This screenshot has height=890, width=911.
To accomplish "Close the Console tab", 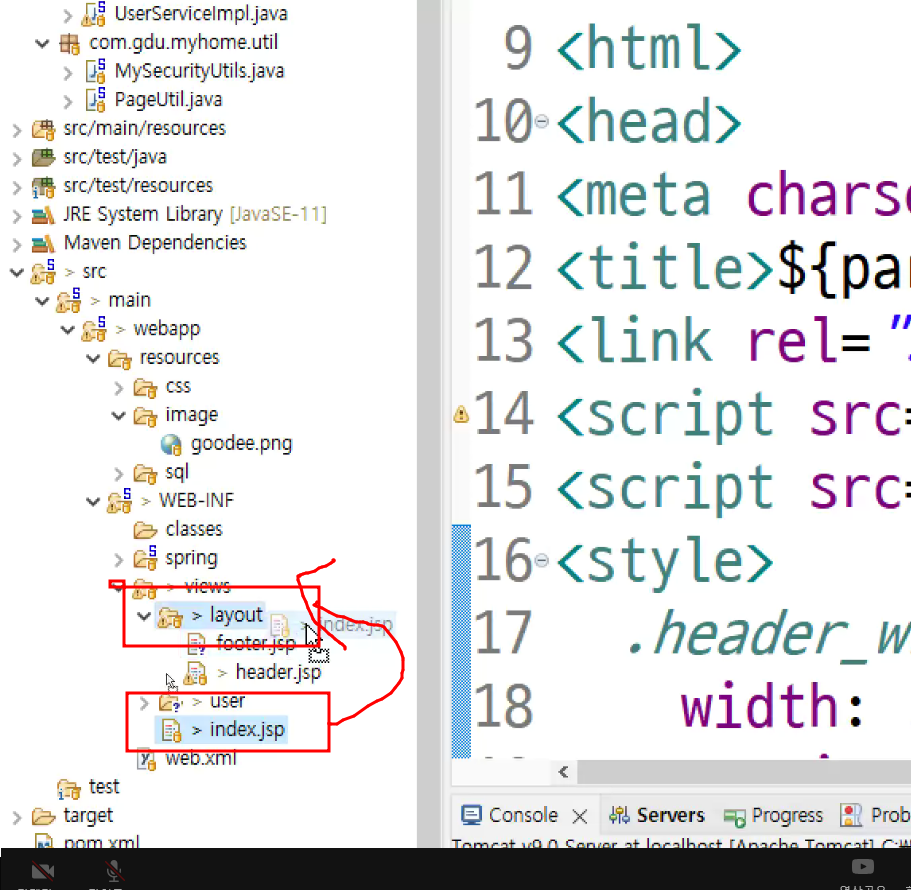I will point(579,817).
